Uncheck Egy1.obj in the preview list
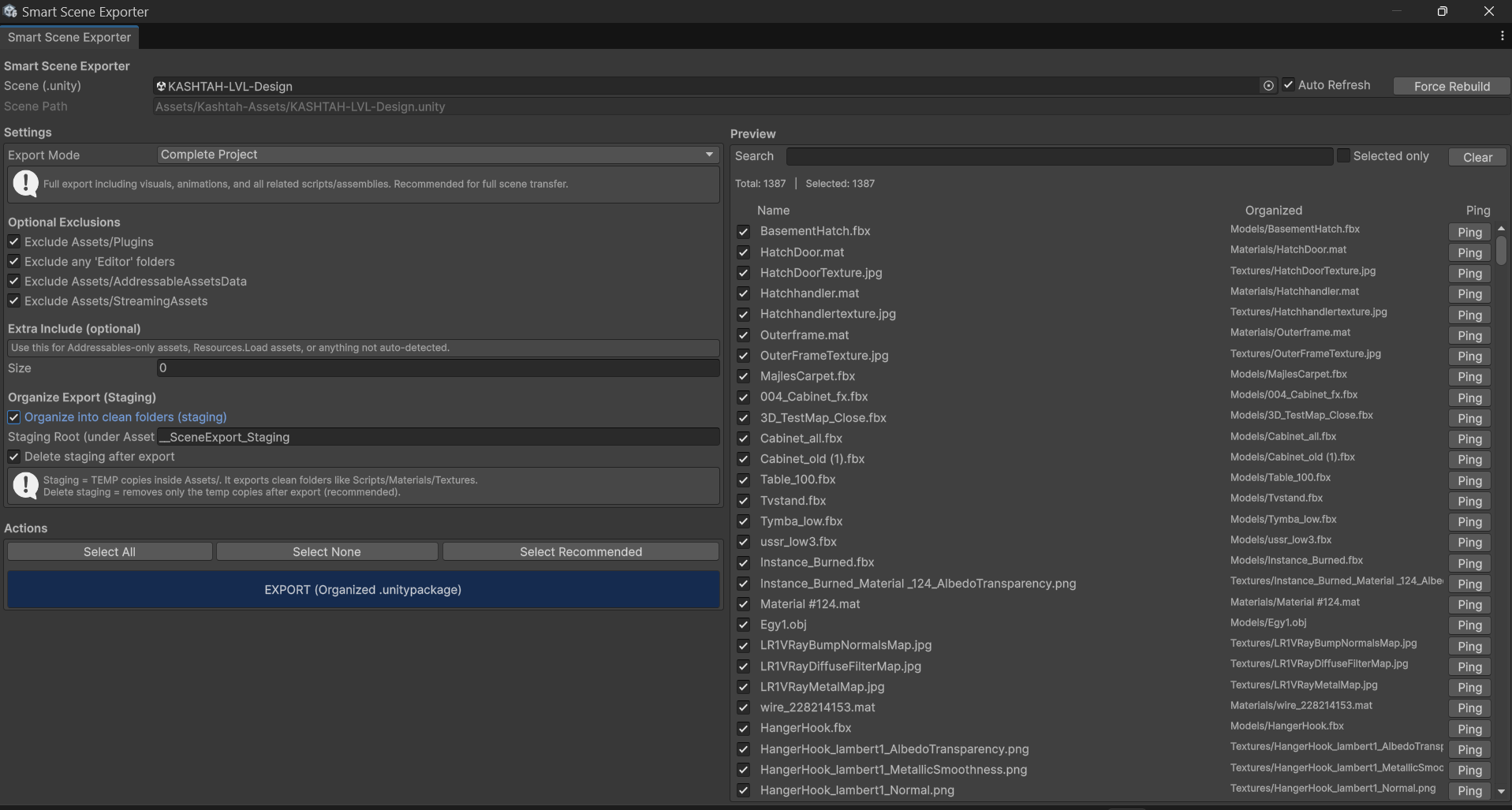 [744, 625]
